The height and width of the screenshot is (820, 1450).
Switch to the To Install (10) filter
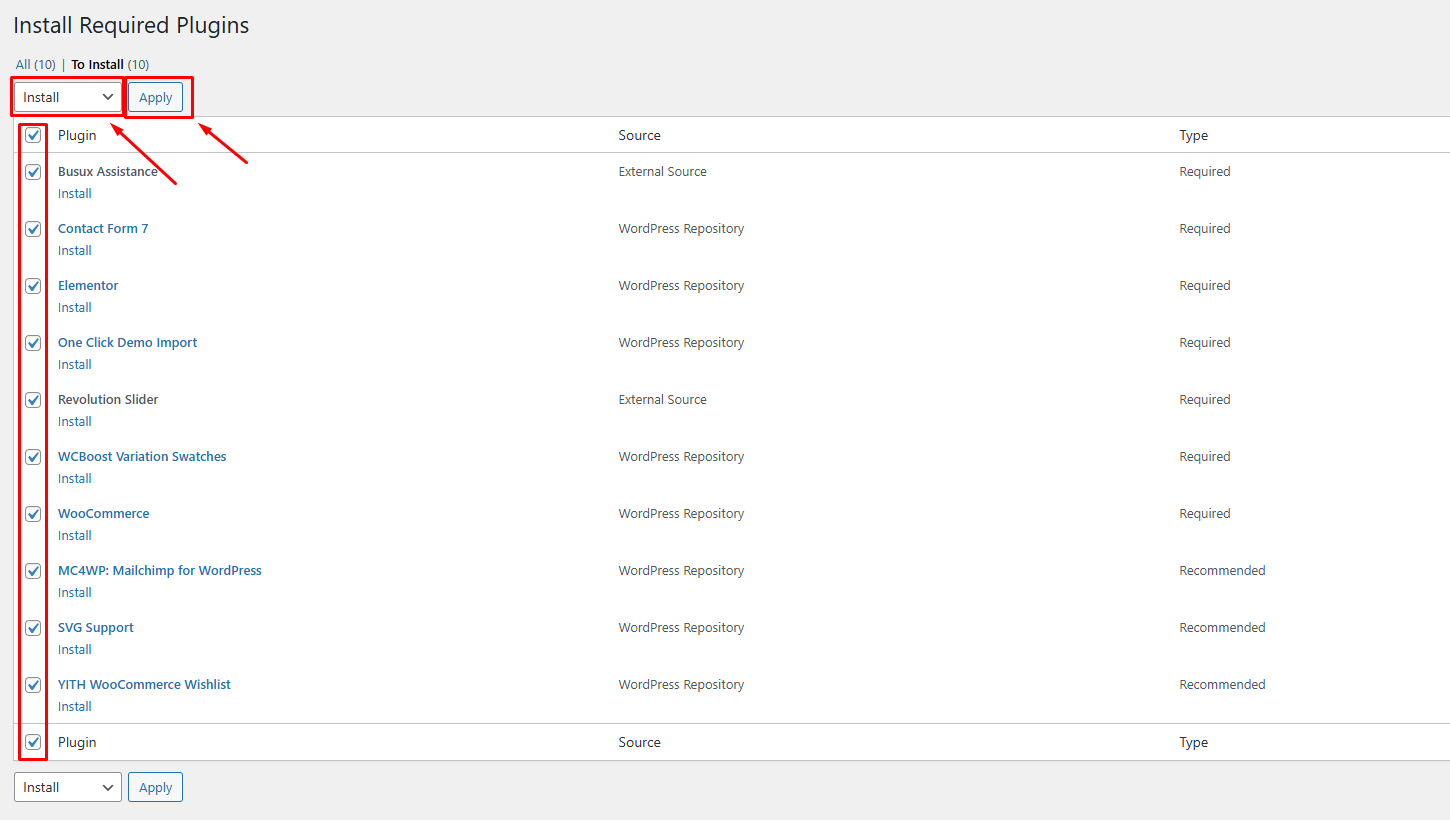(110, 64)
